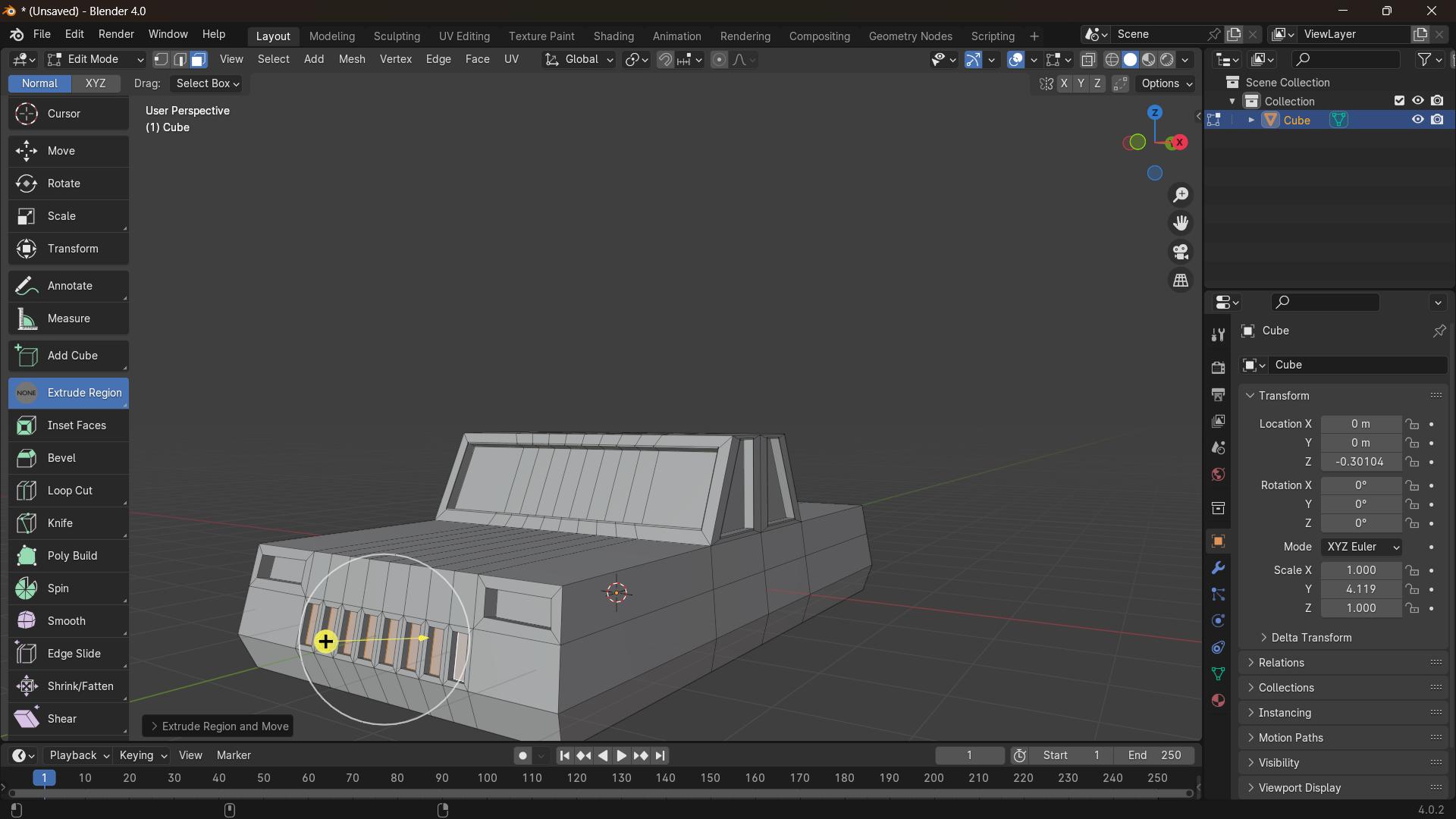
Task: Click the Options button in viewport header
Action: coord(1166,83)
